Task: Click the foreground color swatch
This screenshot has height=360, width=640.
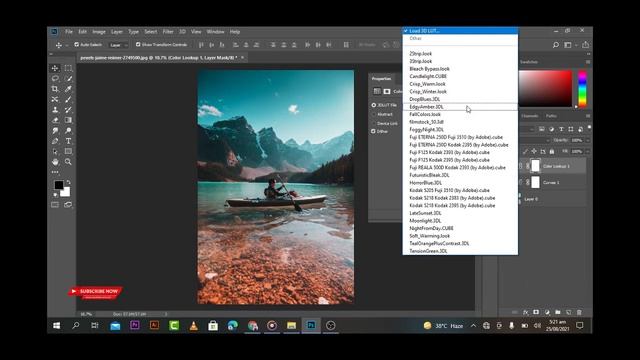Action: click(59, 185)
